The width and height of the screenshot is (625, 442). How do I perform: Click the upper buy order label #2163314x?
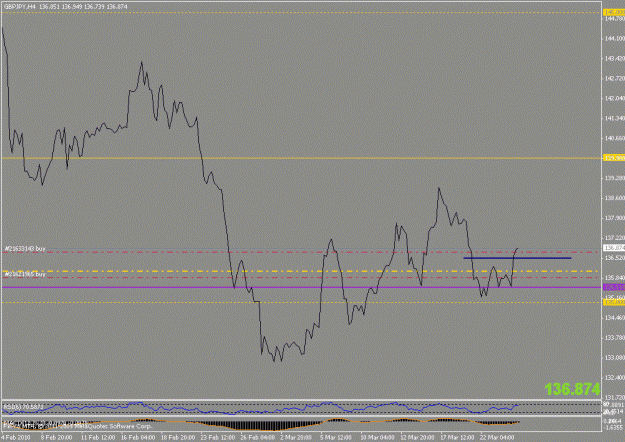[25, 248]
